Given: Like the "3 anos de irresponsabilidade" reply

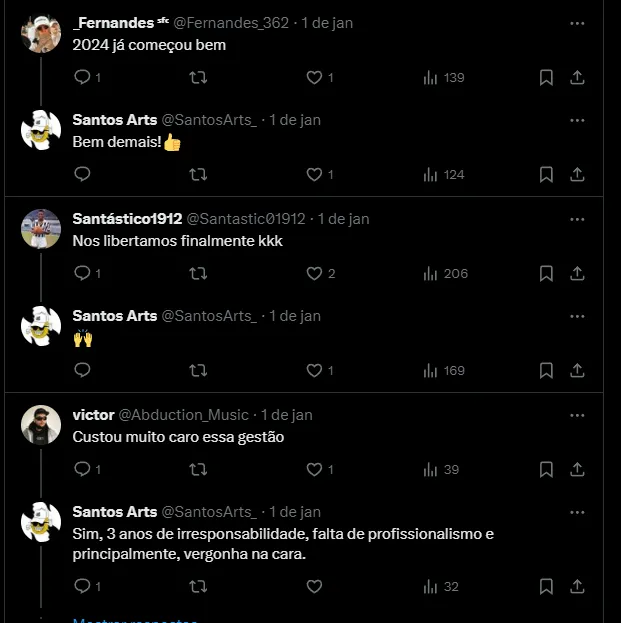Looking at the screenshot, I should (x=314, y=586).
